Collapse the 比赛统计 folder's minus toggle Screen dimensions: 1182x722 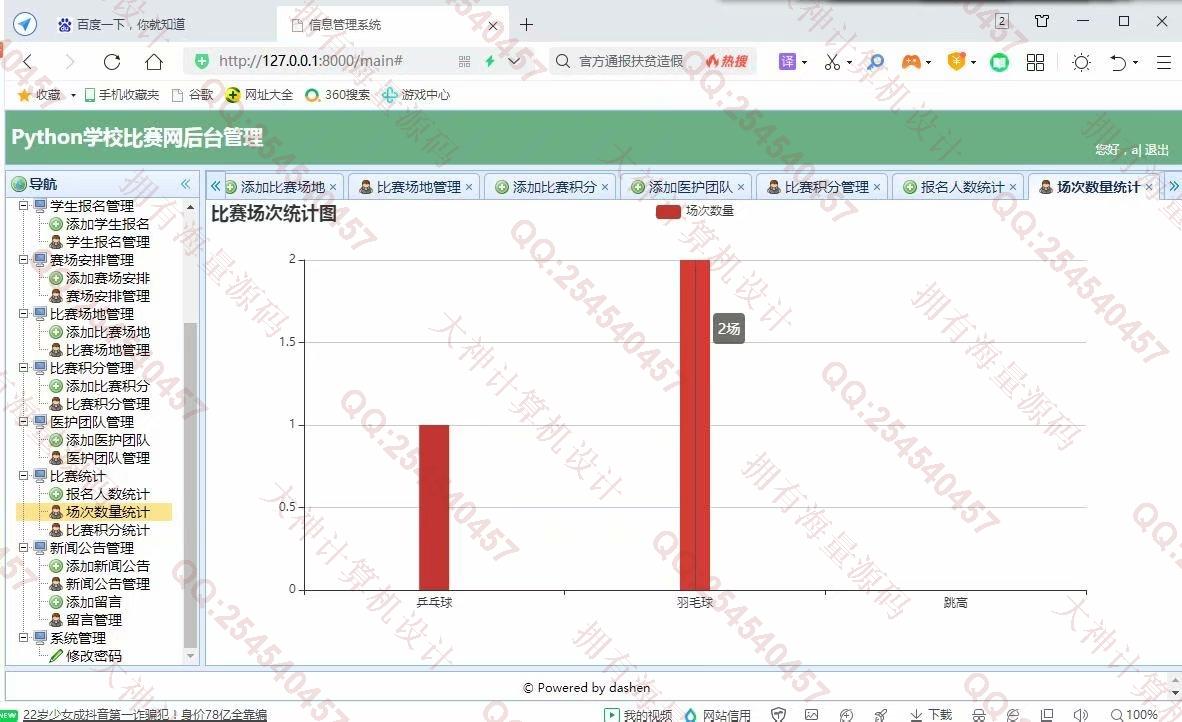coord(23,476)
